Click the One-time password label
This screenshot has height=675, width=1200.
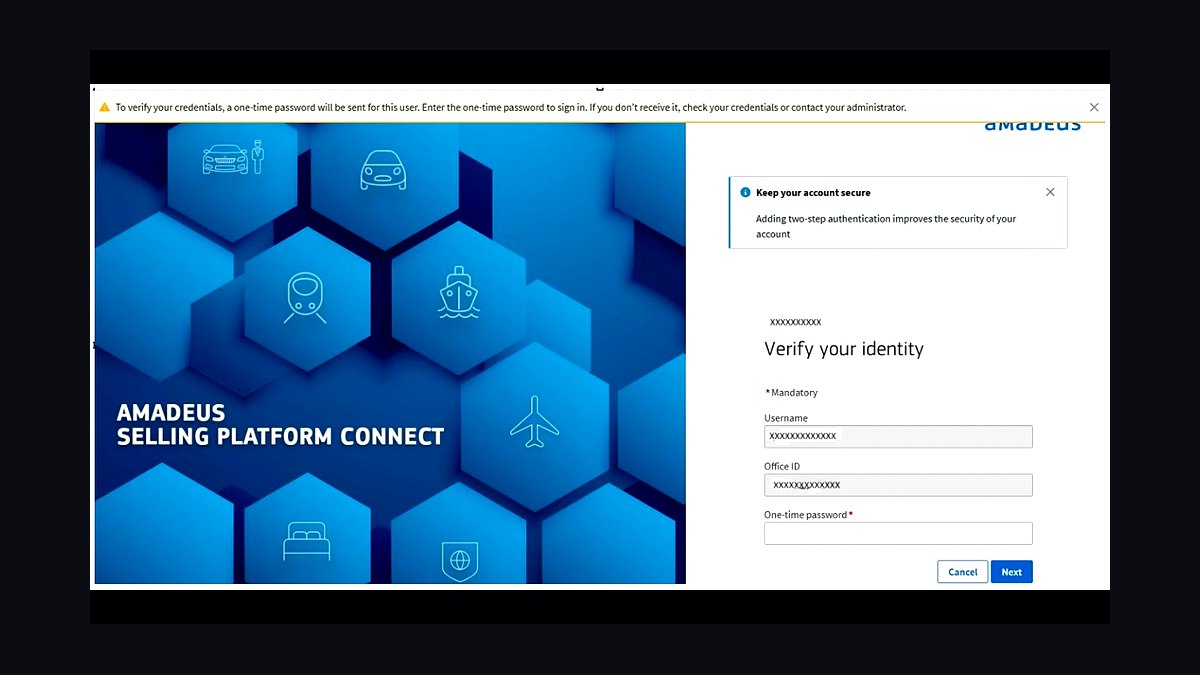(806, 515)
